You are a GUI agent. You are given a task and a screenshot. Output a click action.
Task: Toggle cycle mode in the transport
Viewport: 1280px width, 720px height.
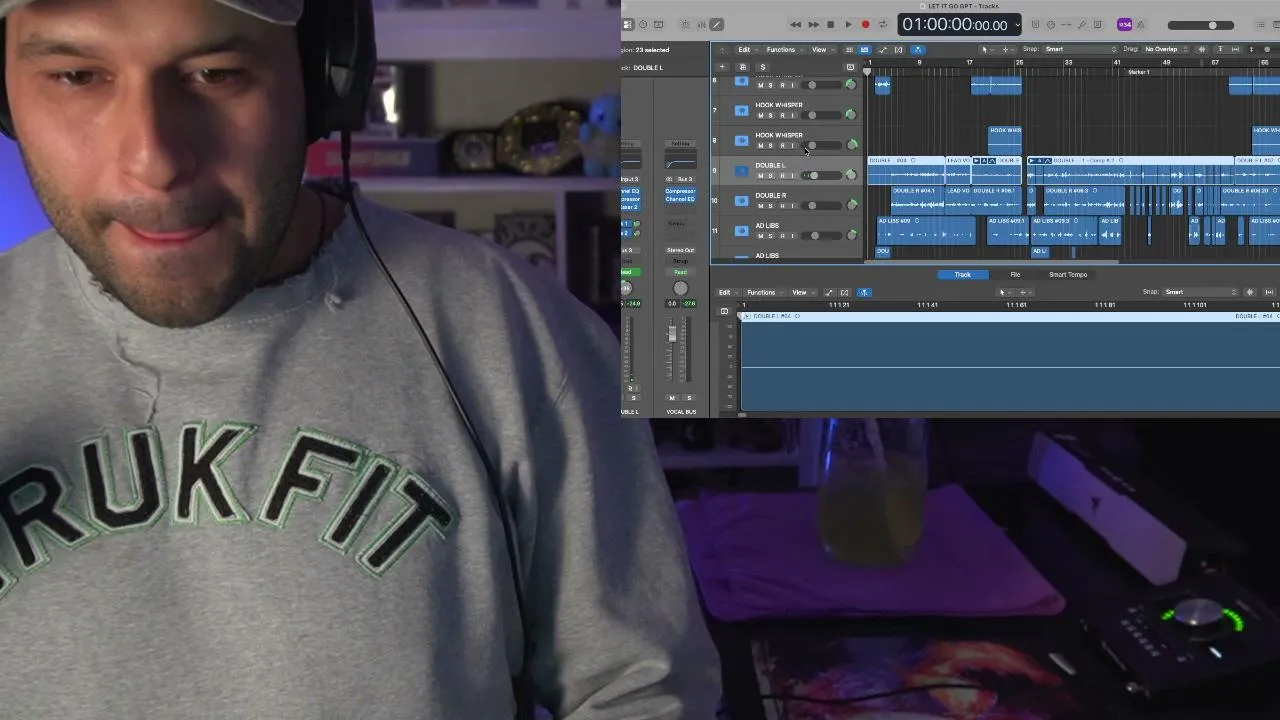(x=882, y=25)
